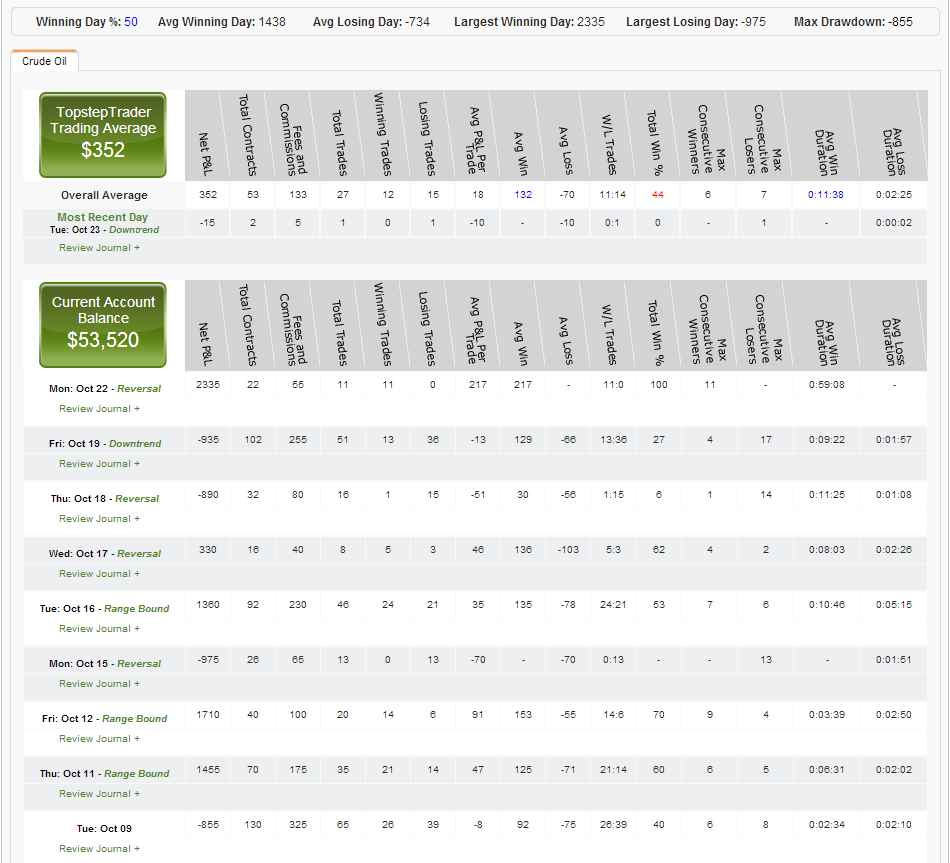The width and height of the screenshot is (950, 863).
Task: Expand Review Journal under Tue Oct 09
Action: tap(99, 849)
